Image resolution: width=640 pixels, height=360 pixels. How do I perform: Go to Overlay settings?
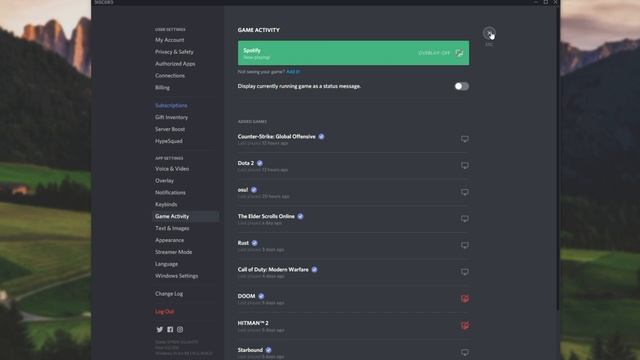coord(164,180)
